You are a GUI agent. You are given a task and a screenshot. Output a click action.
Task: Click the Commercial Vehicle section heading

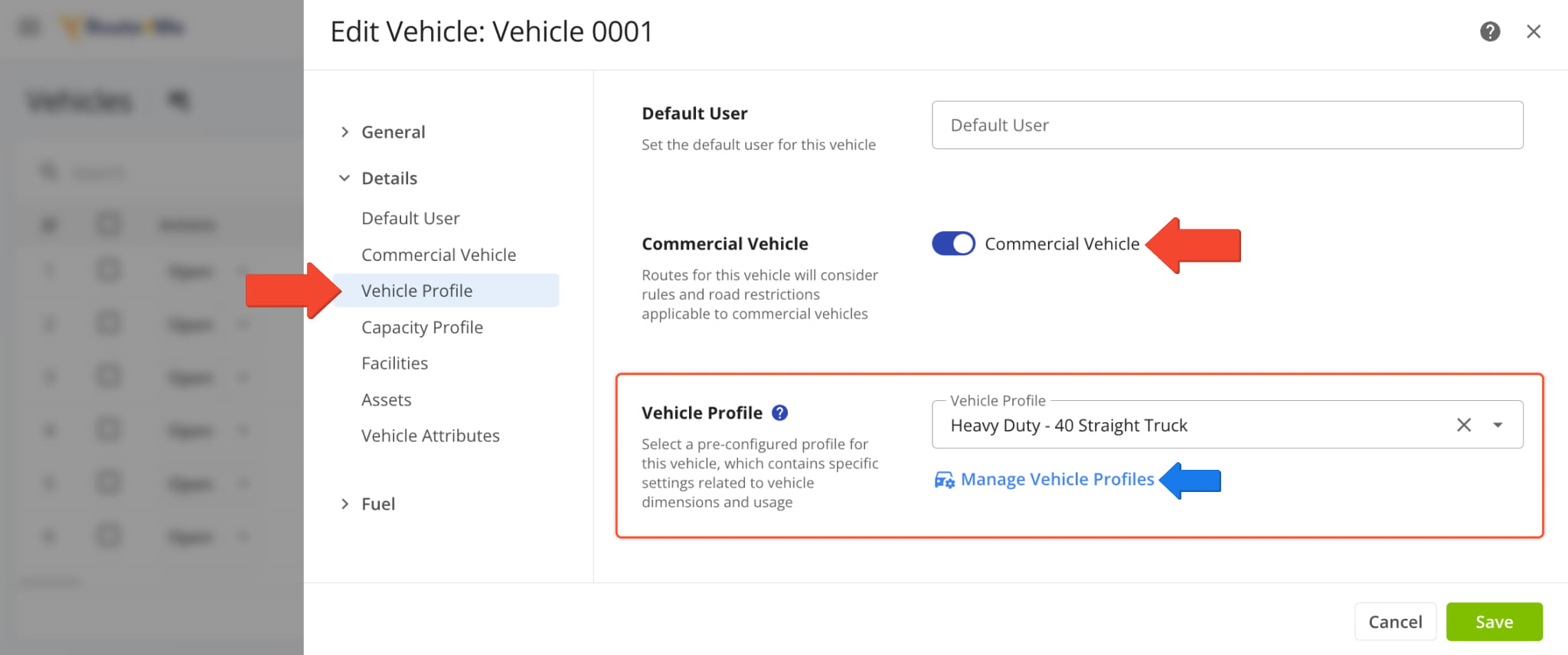tap(724, 243)
